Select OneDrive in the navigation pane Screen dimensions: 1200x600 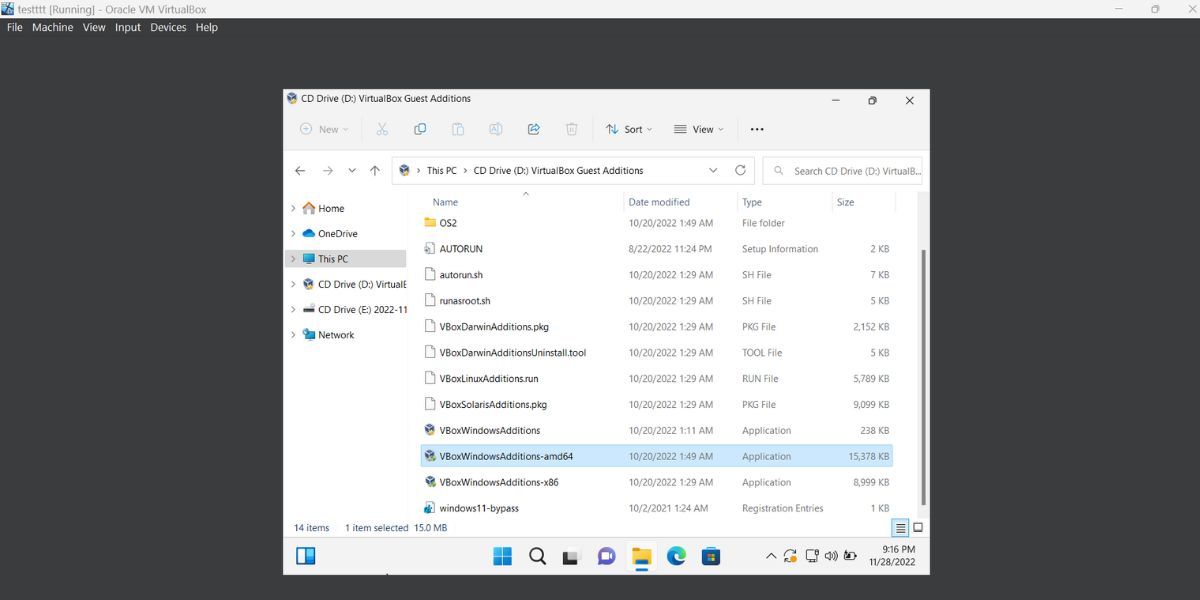[x=337, y=233]
